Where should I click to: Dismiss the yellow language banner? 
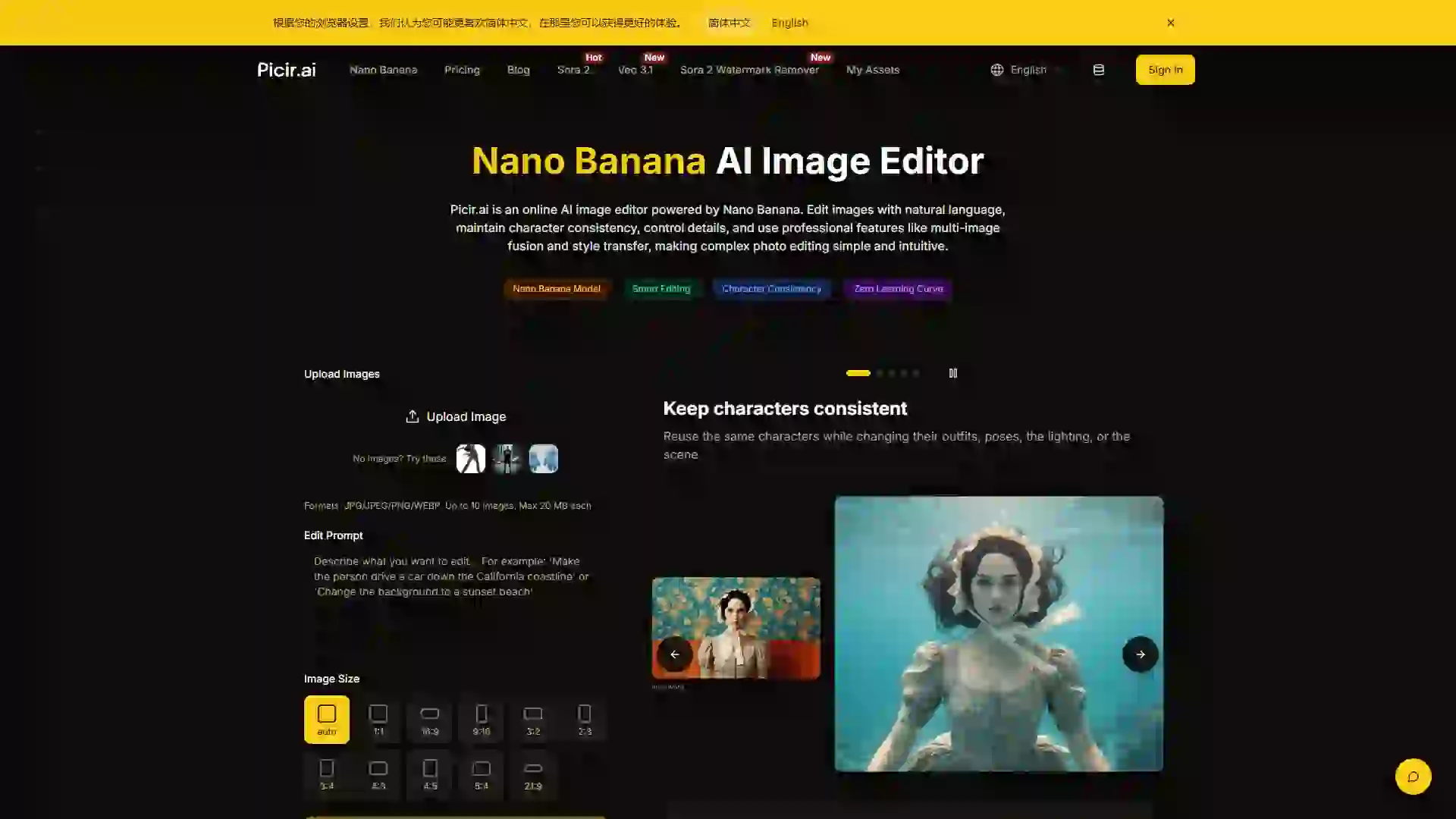(1171, 23)
